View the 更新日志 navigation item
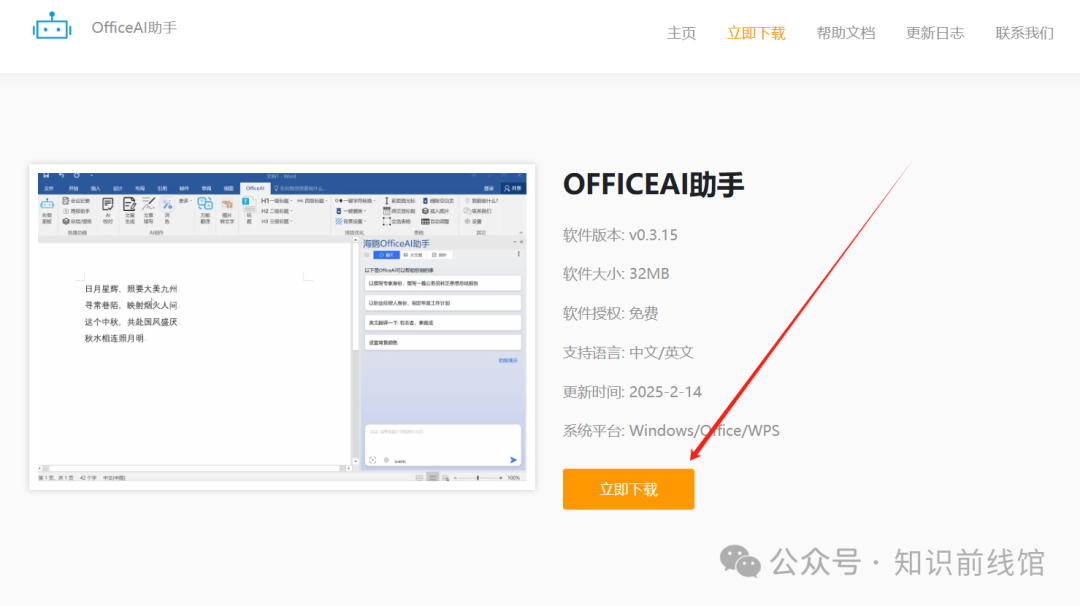 click(935, 33)
